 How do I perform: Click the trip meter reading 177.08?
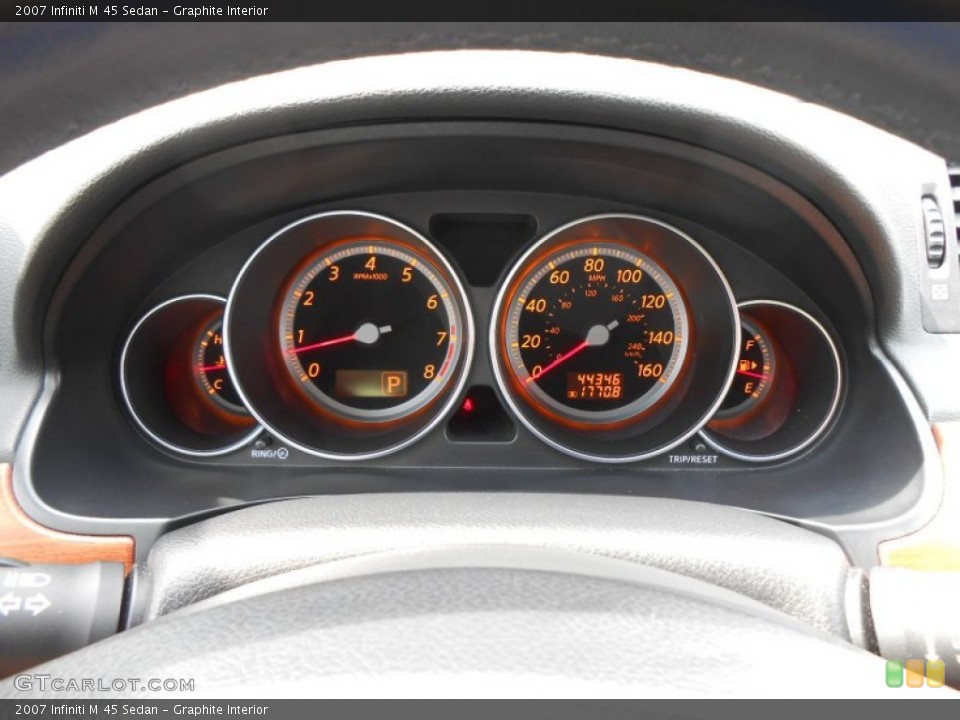point(599,392)
